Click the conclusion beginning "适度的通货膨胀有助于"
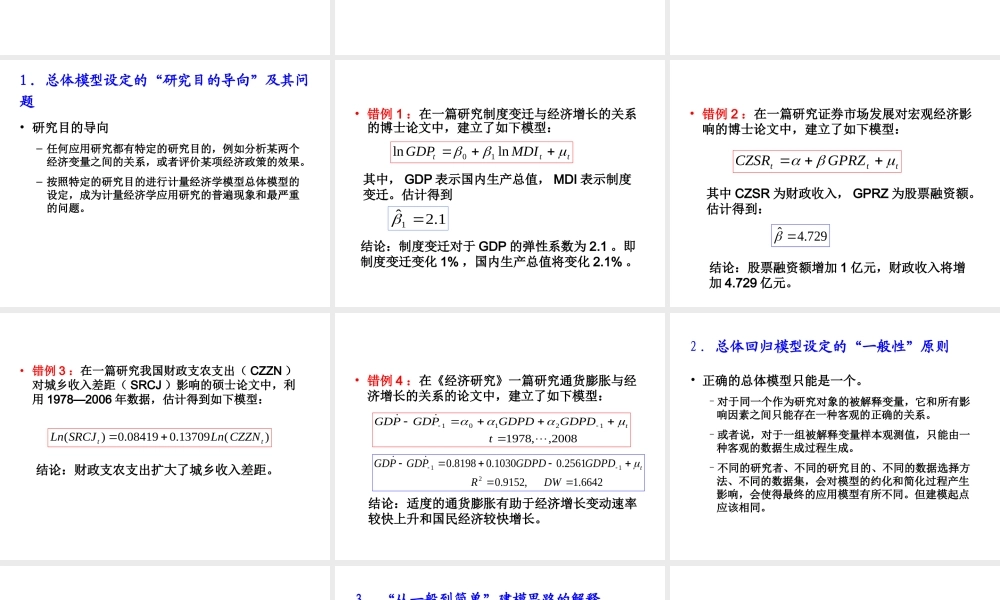Viewport: 1000px width, 600px height. pyautogui.click(x=502, y=511)
